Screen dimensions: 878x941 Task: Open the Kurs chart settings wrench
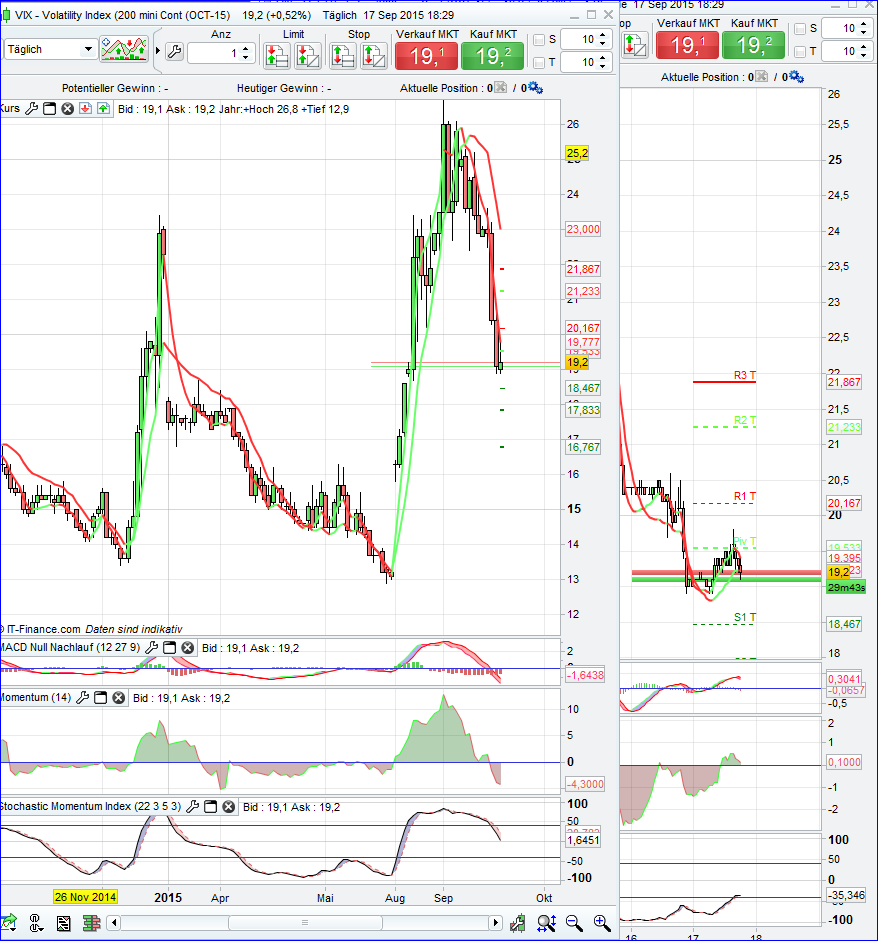(31, 108)
